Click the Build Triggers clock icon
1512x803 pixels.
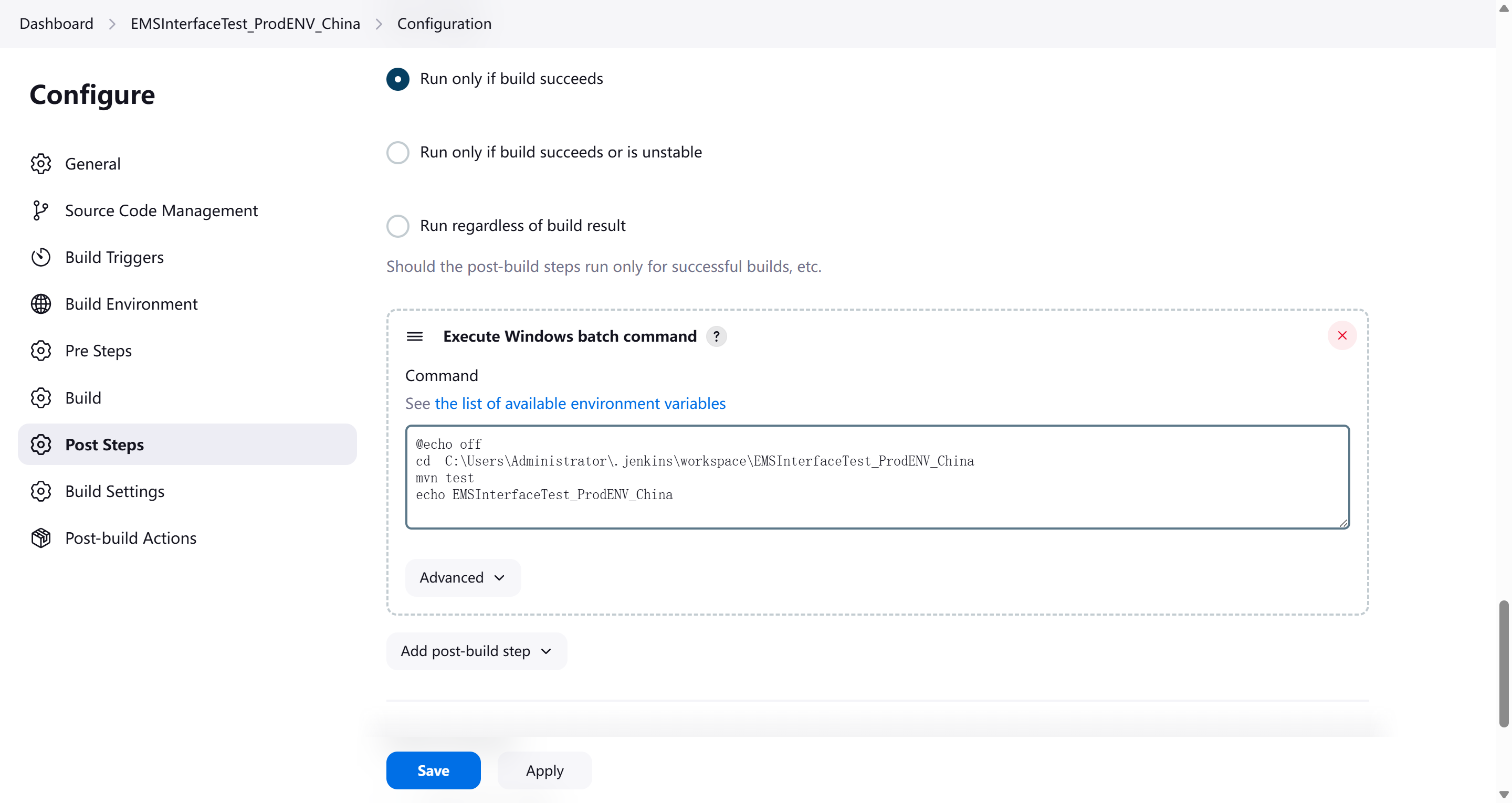[40, 257]
